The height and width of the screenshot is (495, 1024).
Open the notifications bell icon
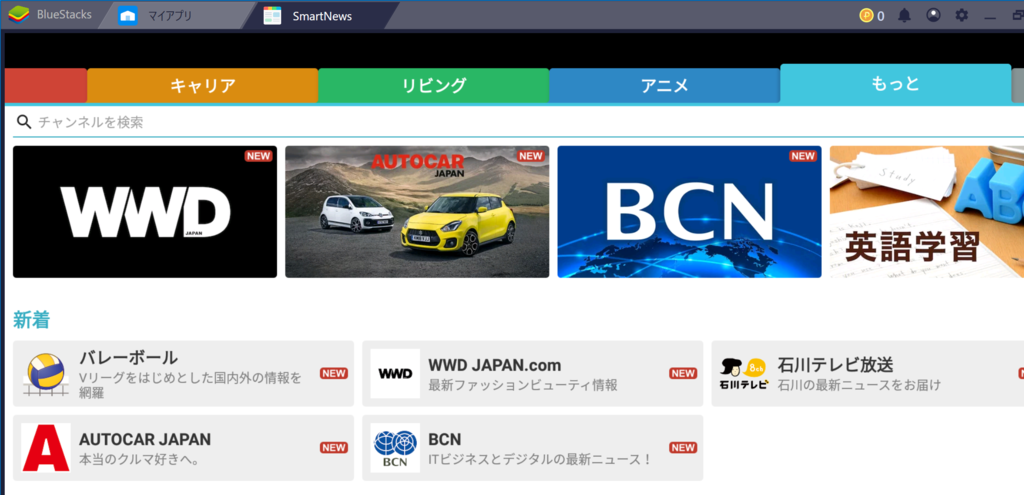[x=904, y=16]
